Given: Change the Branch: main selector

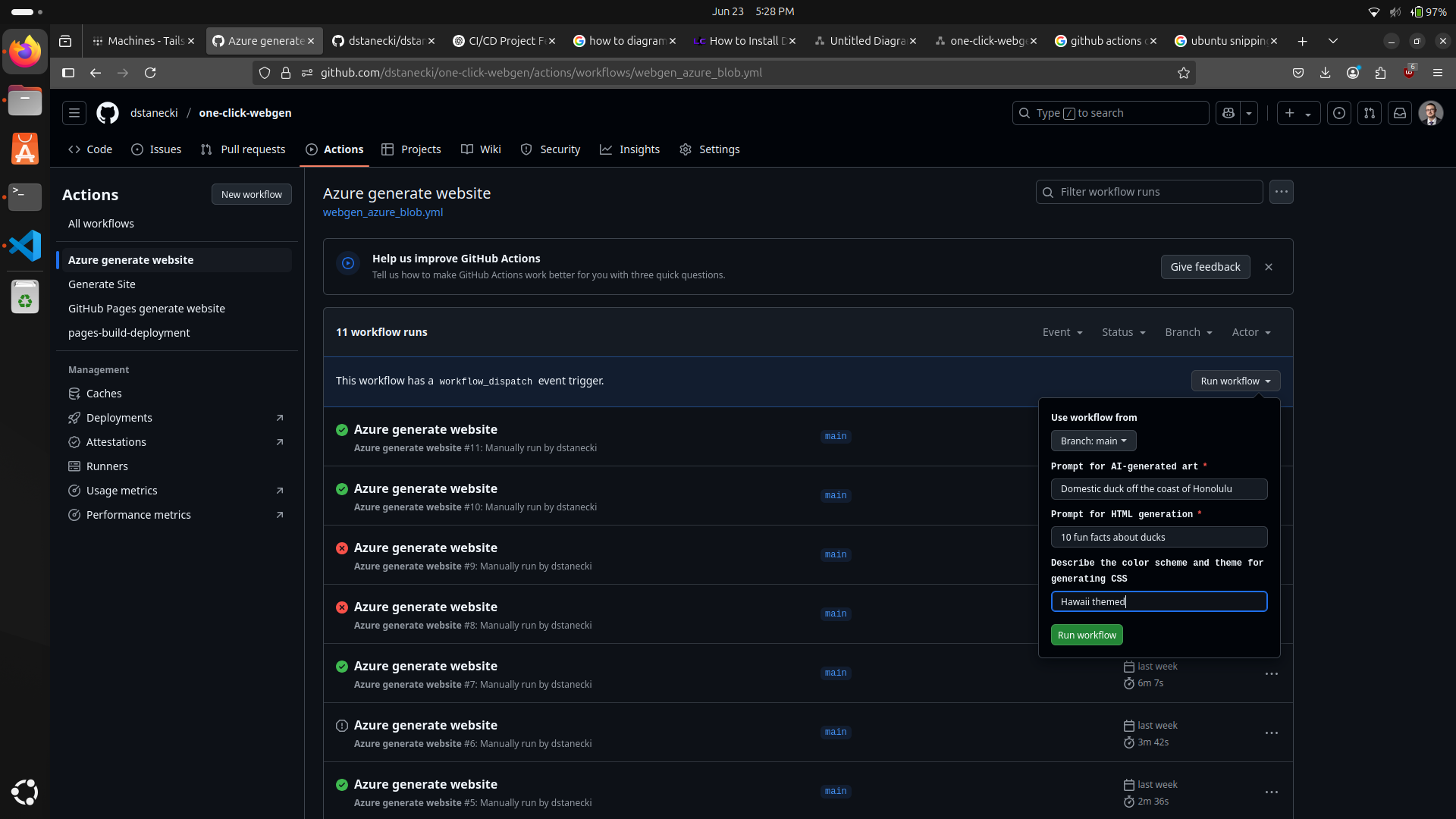Looking at the screenshot, I should tap(1094, 441).
